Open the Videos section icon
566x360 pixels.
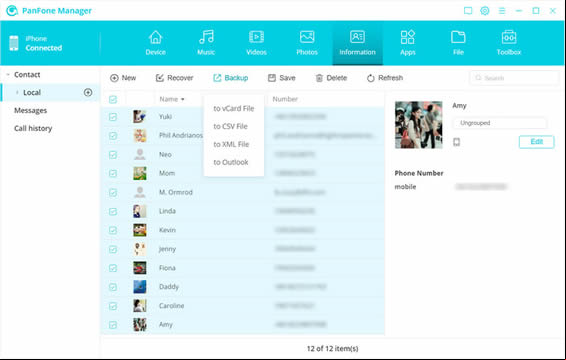(256, 37)
